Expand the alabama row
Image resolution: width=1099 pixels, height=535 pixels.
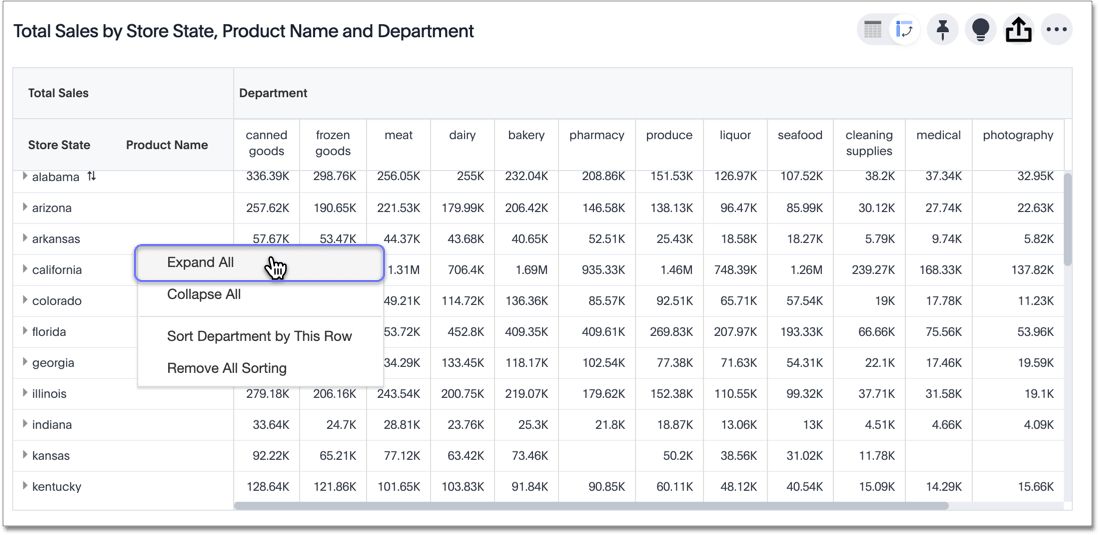coord(25,177)
